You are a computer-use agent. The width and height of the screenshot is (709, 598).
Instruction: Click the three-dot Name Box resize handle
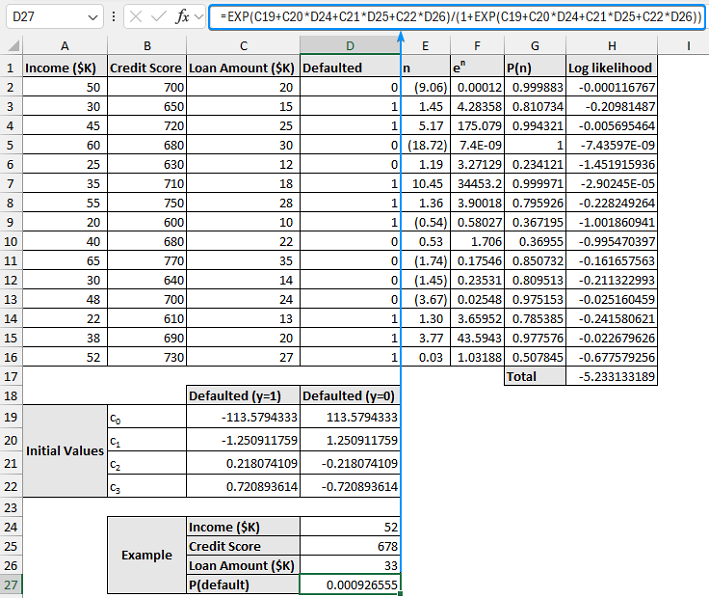coord(114,18)
